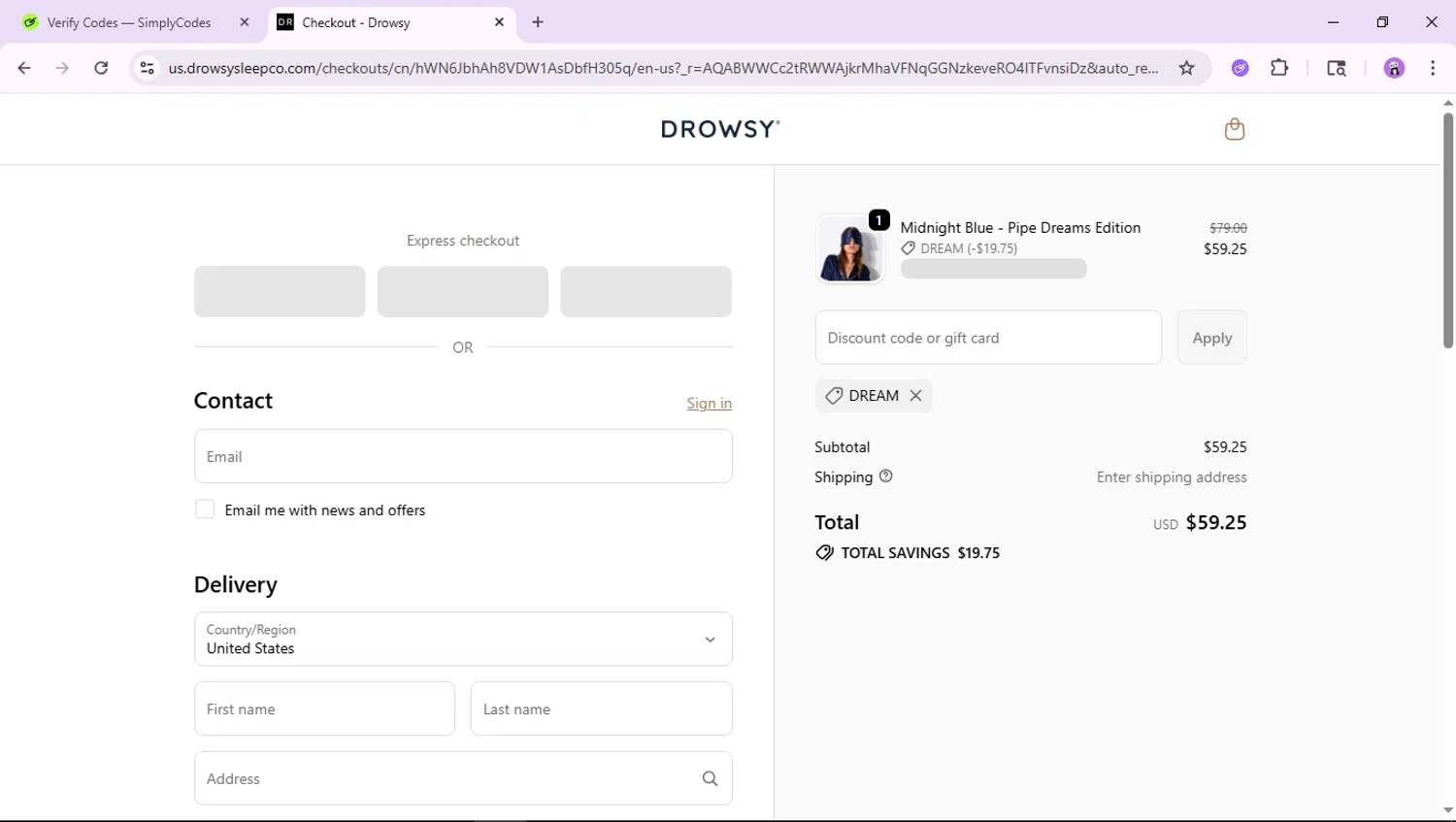The width and height of the screenshot is (1456, 822).
Task: Click the First name field
Action: pyautogui.click(x=324, y=708)
